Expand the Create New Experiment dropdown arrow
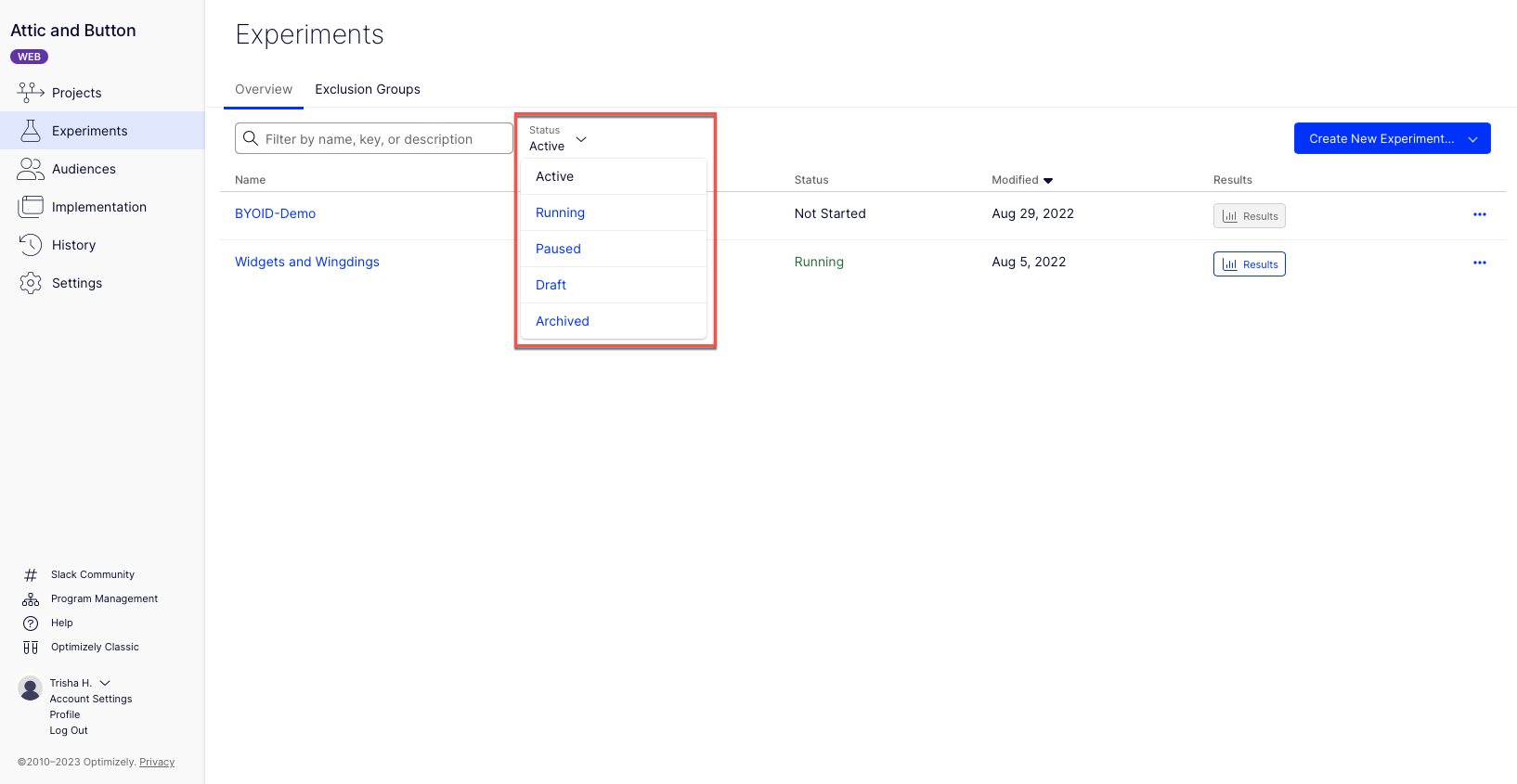Viewport: 1517px width, 784px height. tap(1472, 139)
